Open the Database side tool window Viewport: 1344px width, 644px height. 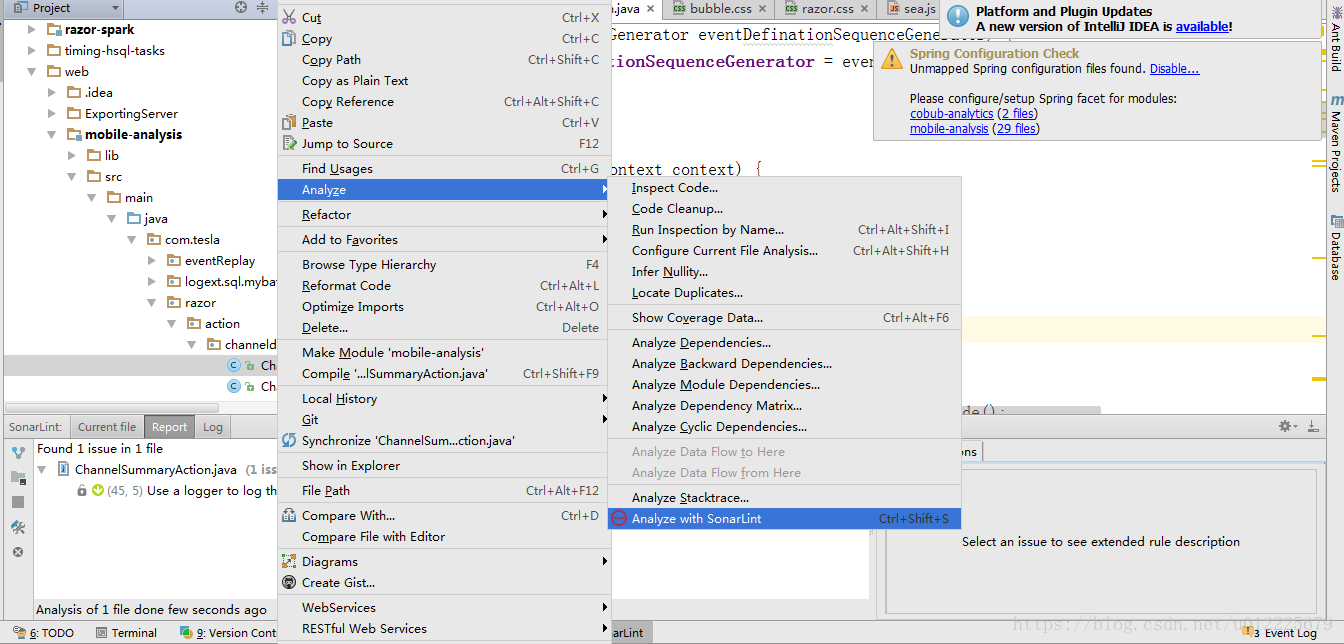1335,248
